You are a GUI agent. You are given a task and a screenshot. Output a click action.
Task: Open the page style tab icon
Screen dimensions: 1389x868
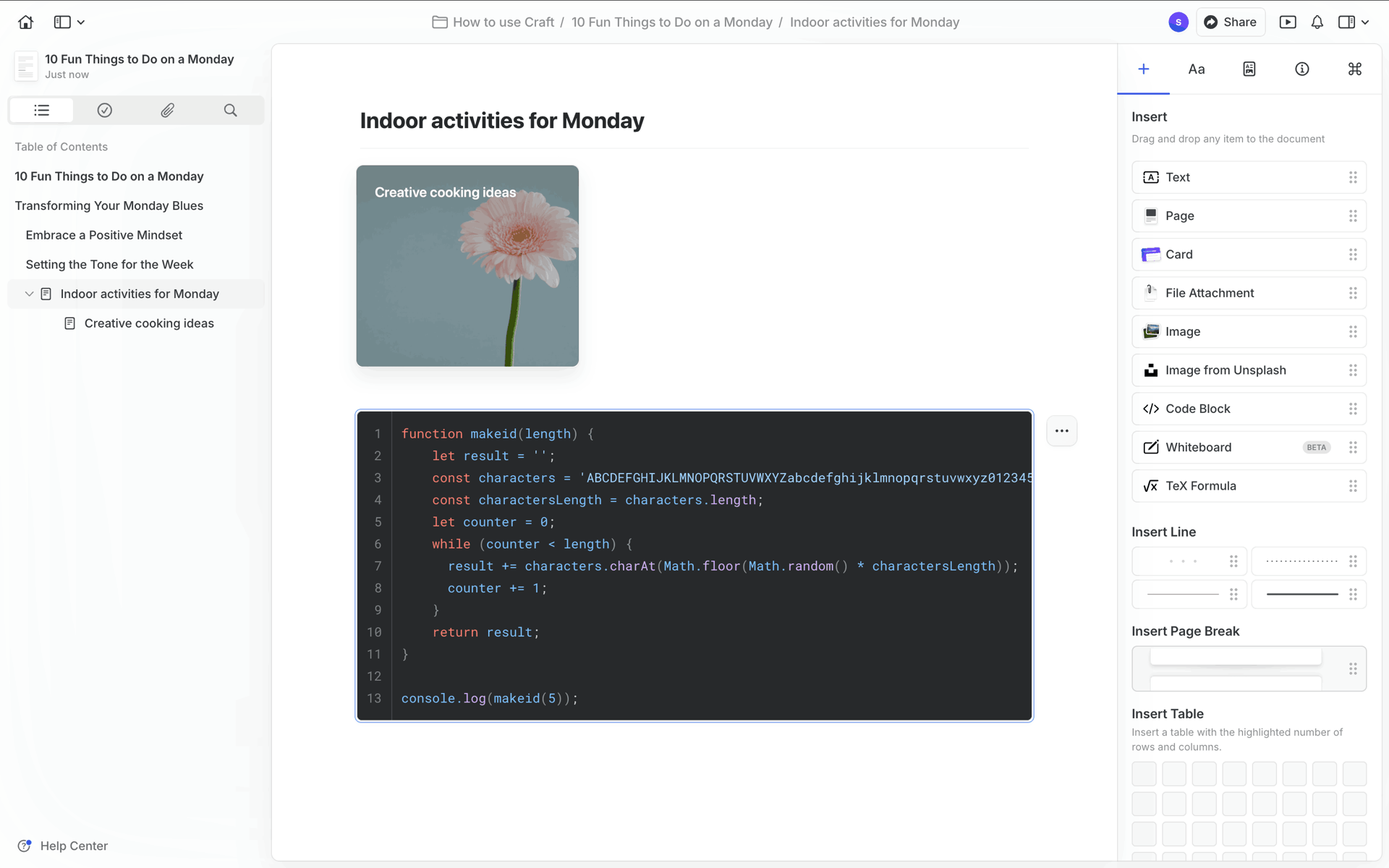(1249, 69)
